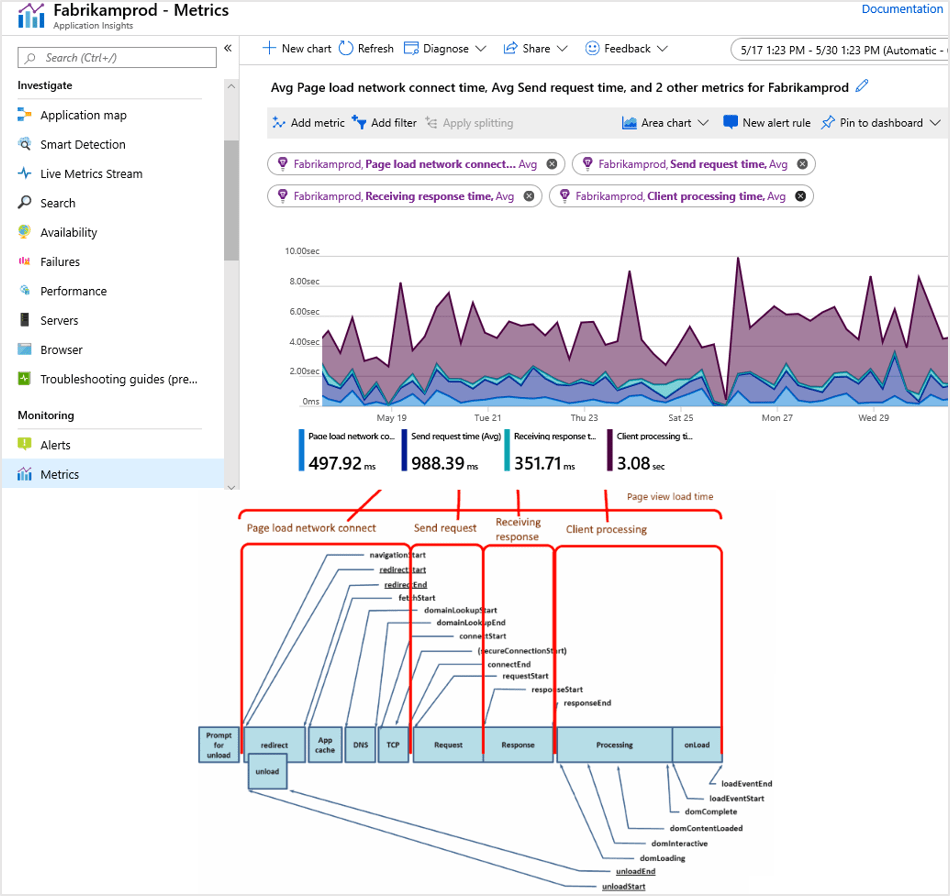
Task: Click the sidebar search field
Action: (116, 58)
